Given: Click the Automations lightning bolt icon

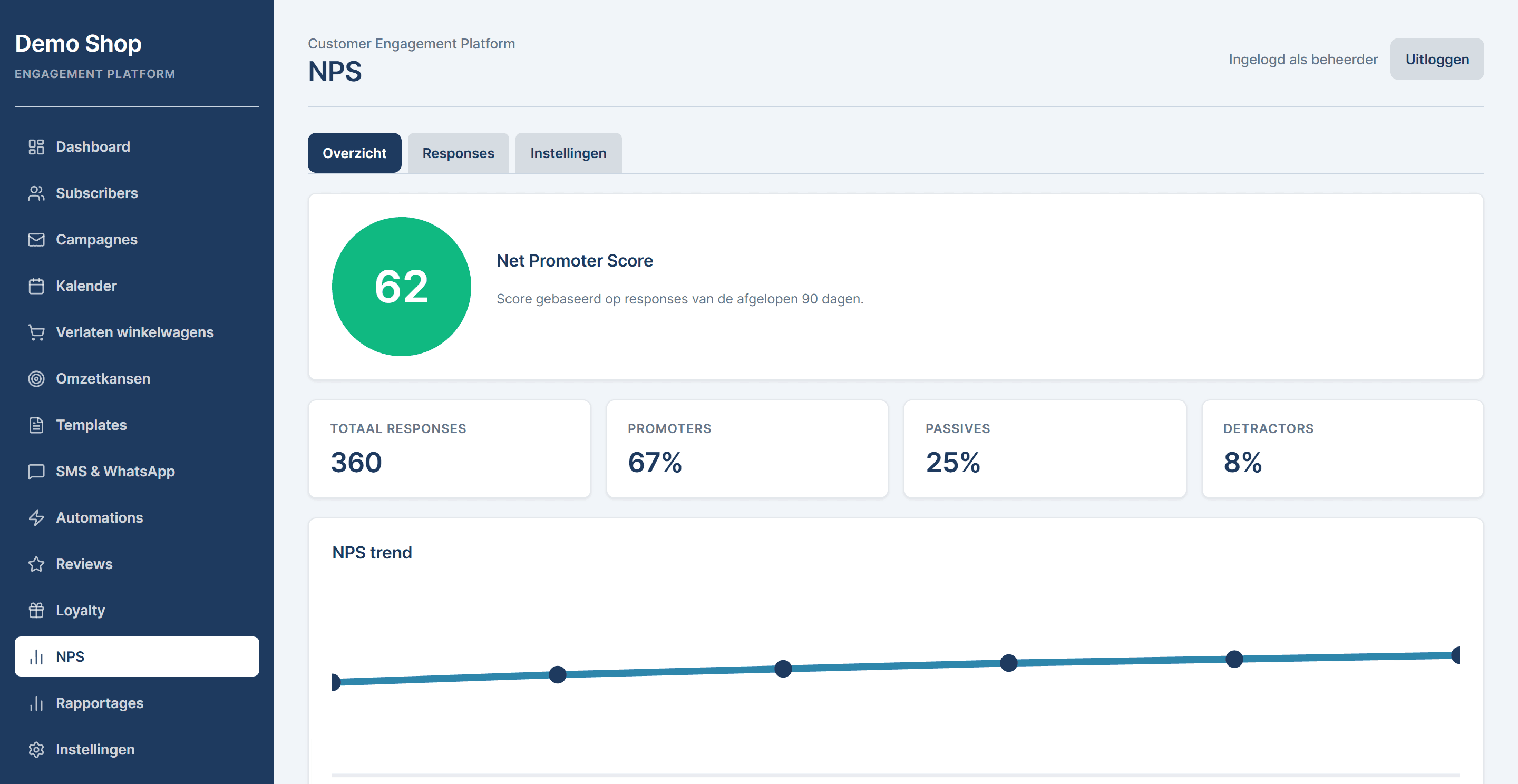Looking at the screenshot, I should tap(36, 518).
